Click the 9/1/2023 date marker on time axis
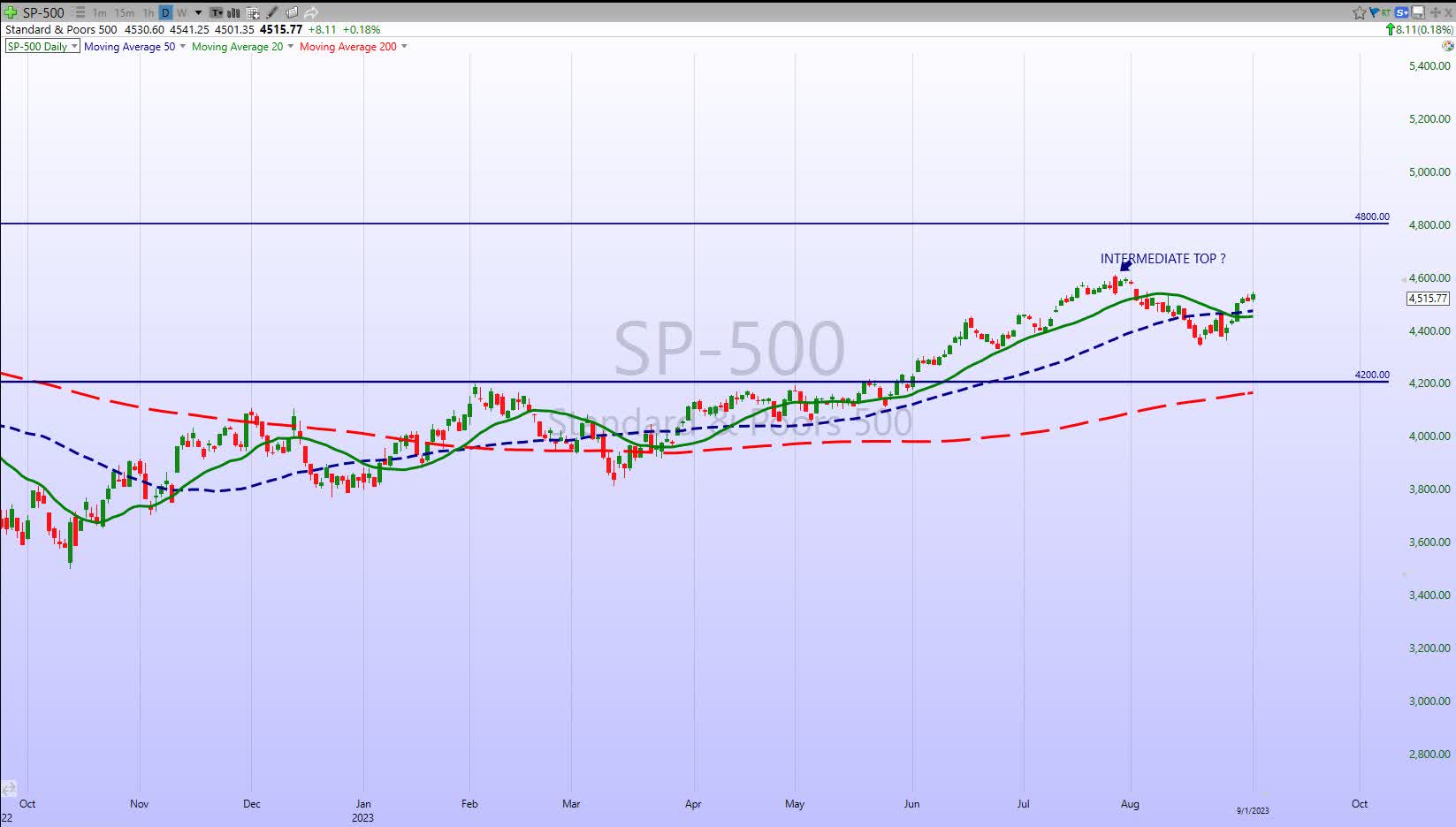The height and width of the screenshot is (827, 1456). tap(1252, 810)
